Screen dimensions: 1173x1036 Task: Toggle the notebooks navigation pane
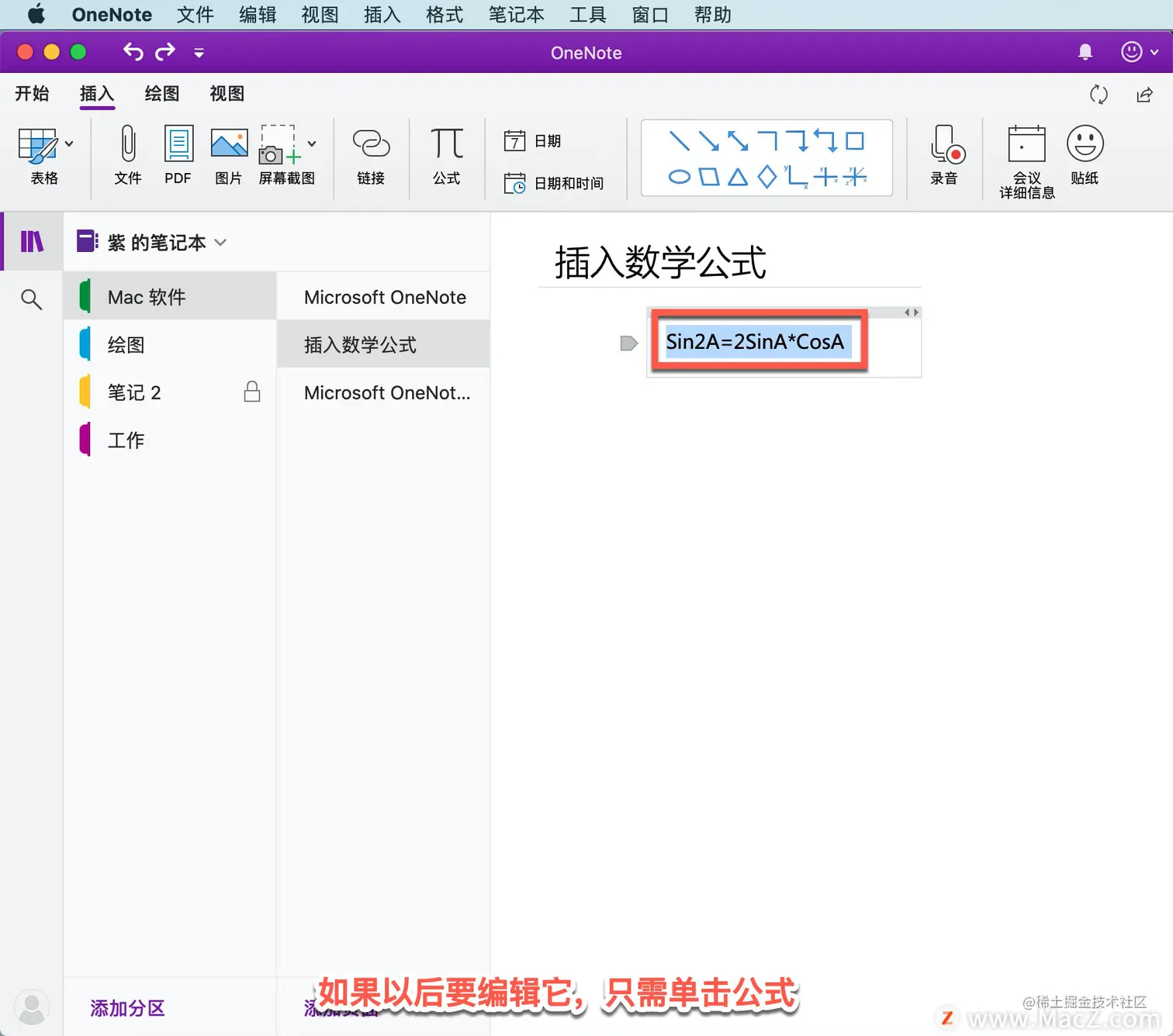(x=32, y=242)
